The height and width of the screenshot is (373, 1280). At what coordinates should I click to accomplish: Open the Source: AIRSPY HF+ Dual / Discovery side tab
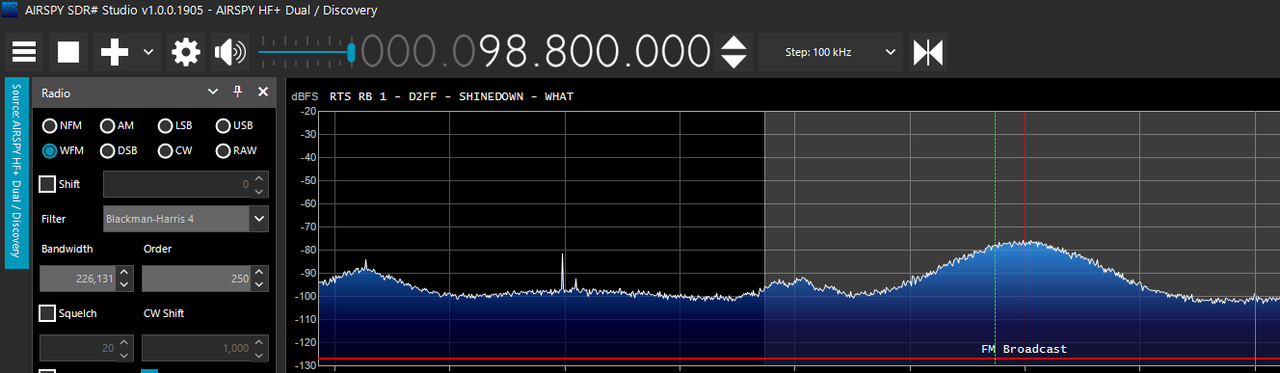point(16,172)
